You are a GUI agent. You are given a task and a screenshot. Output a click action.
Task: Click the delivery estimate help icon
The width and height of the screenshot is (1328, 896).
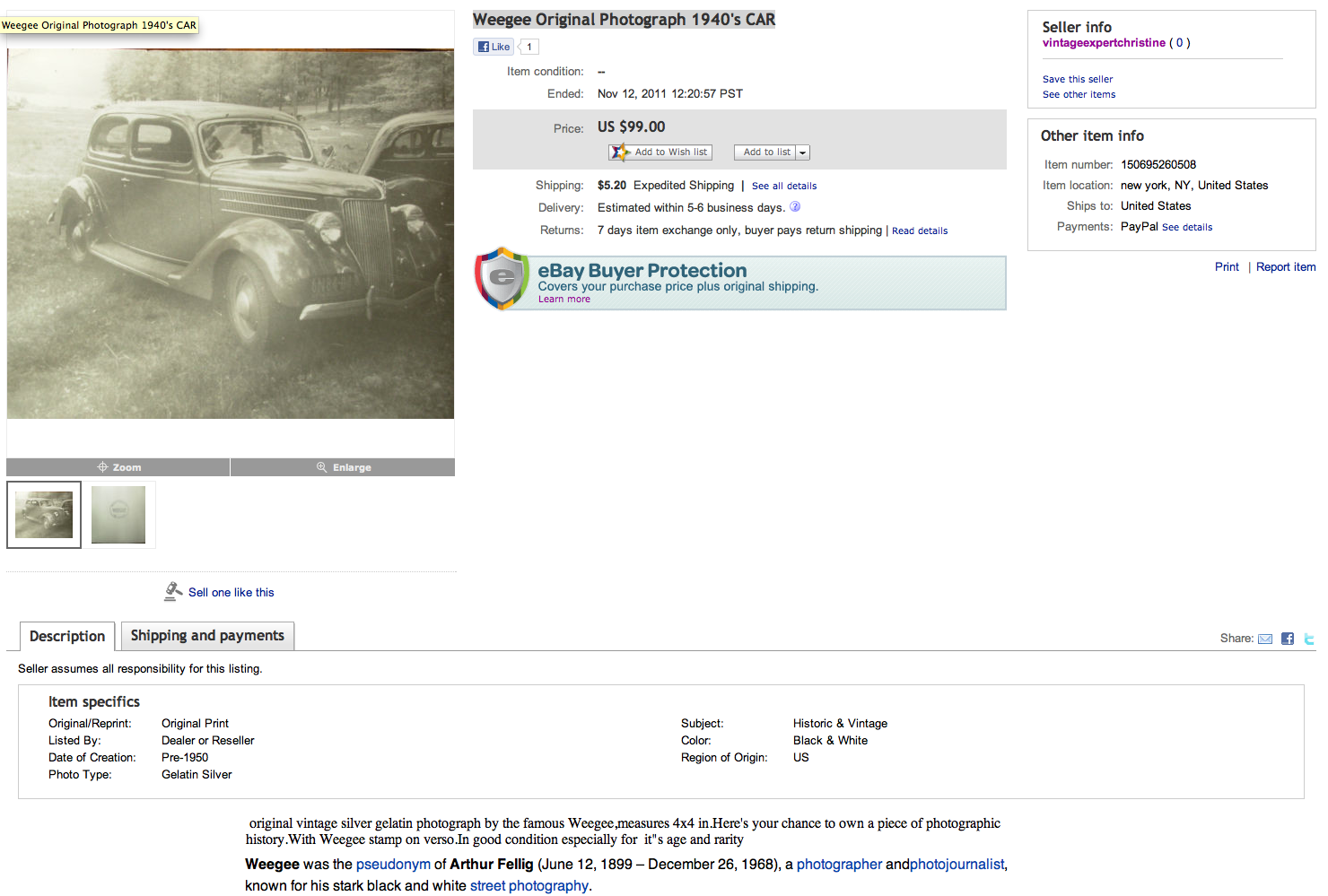[795, 206]
